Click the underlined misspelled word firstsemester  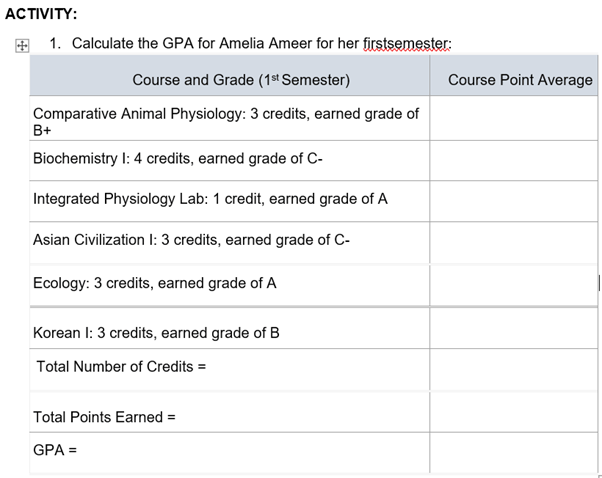tap(407, 45)
